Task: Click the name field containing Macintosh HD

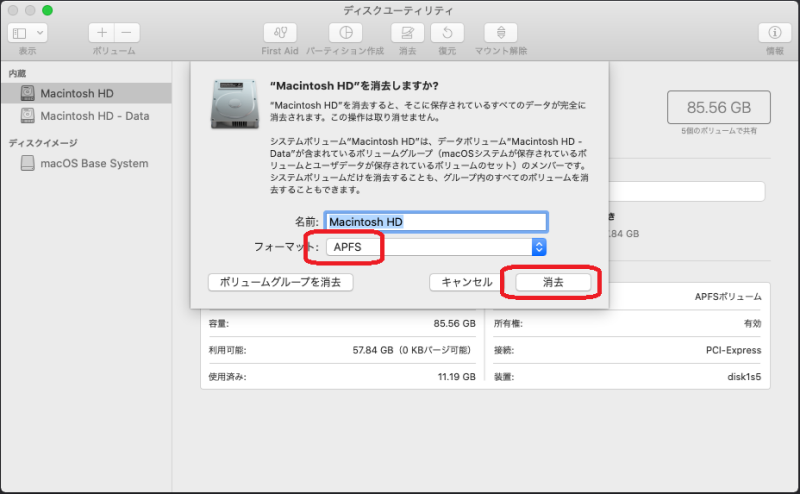Action: [436, 222]
